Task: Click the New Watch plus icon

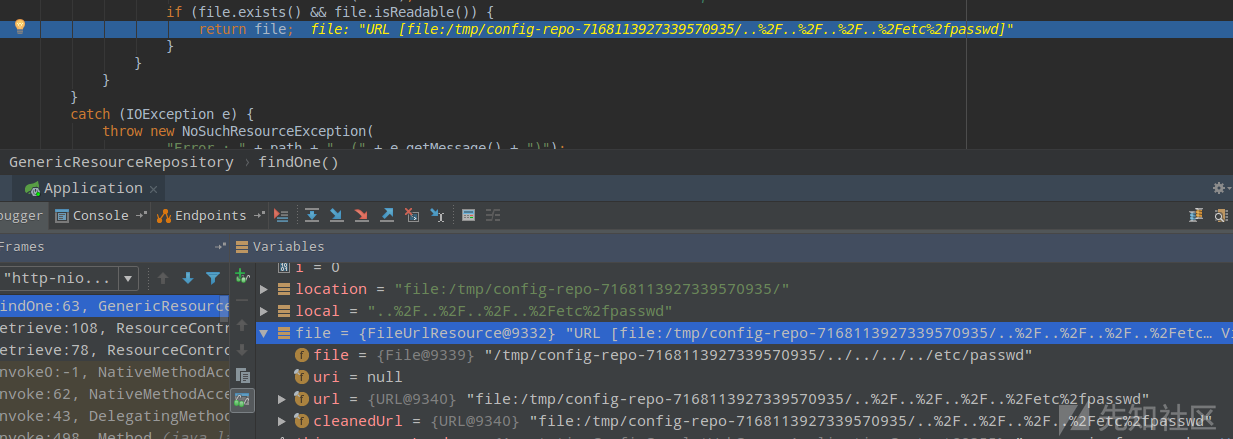Action: (x=241, y=275)
